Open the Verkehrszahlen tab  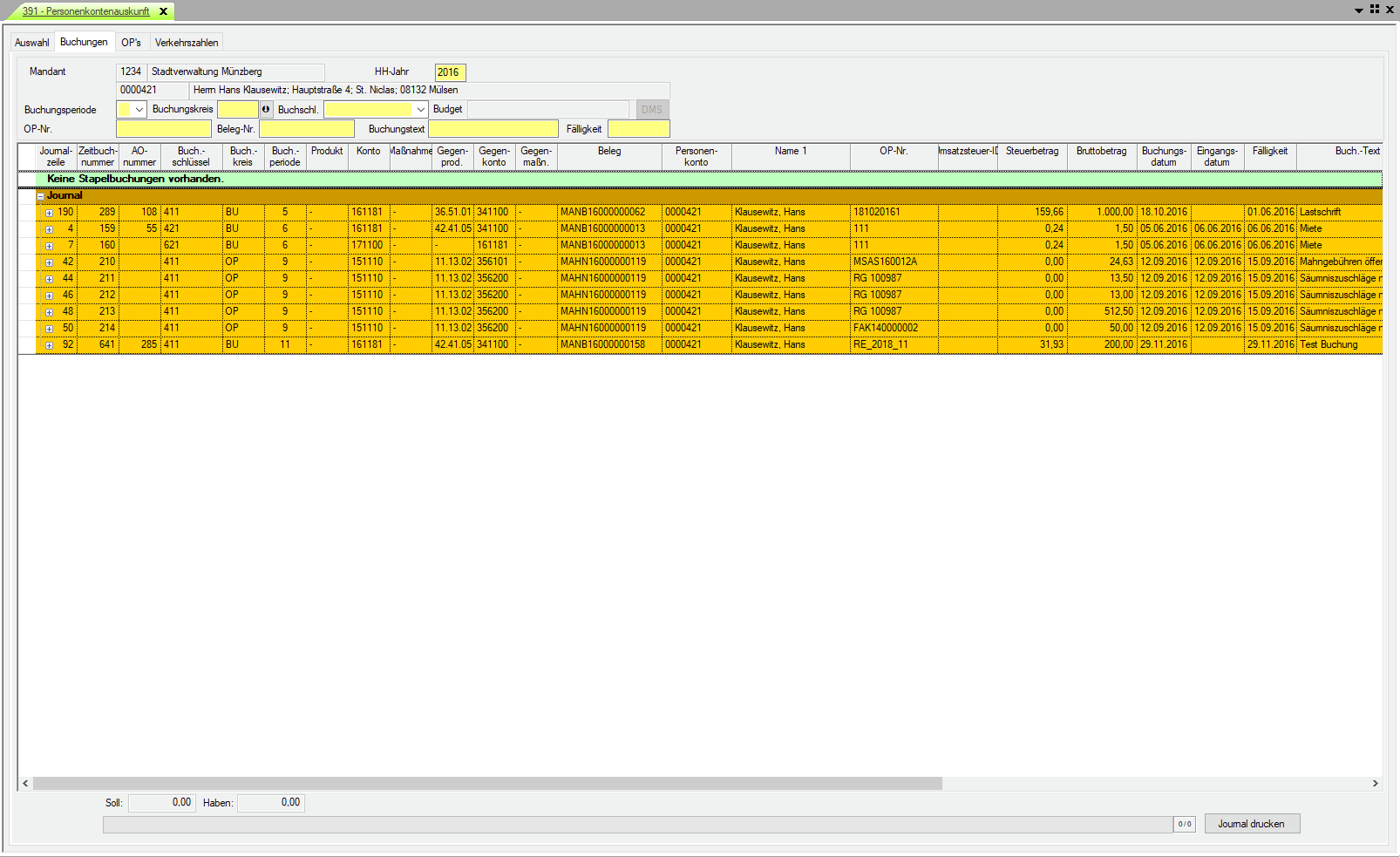click(x=187, y=43)
